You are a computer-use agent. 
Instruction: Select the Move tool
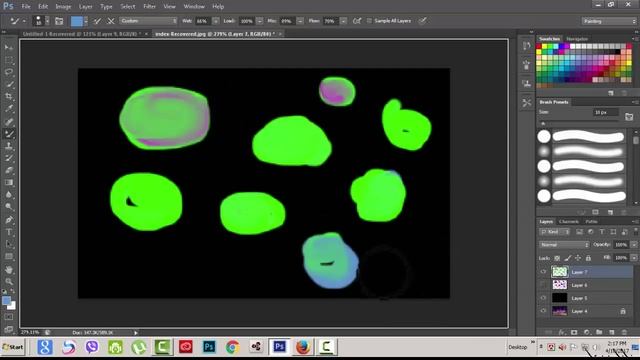tap(9, 48)
